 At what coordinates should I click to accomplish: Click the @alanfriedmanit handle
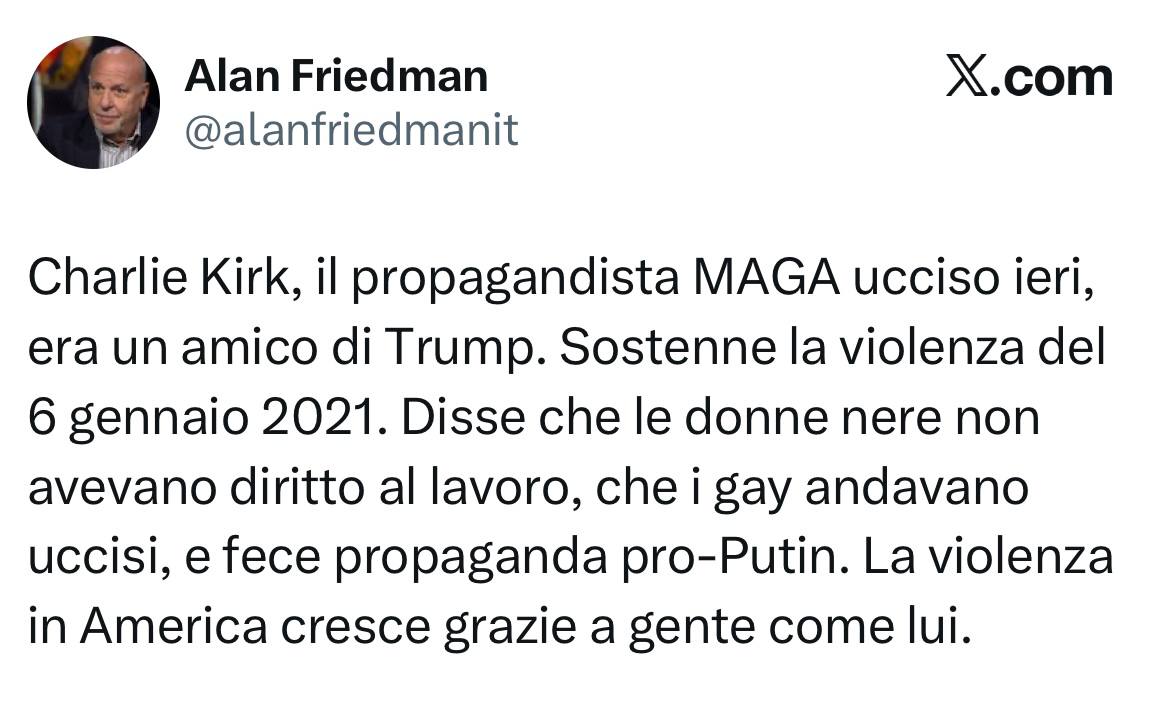tap(351, 130)
